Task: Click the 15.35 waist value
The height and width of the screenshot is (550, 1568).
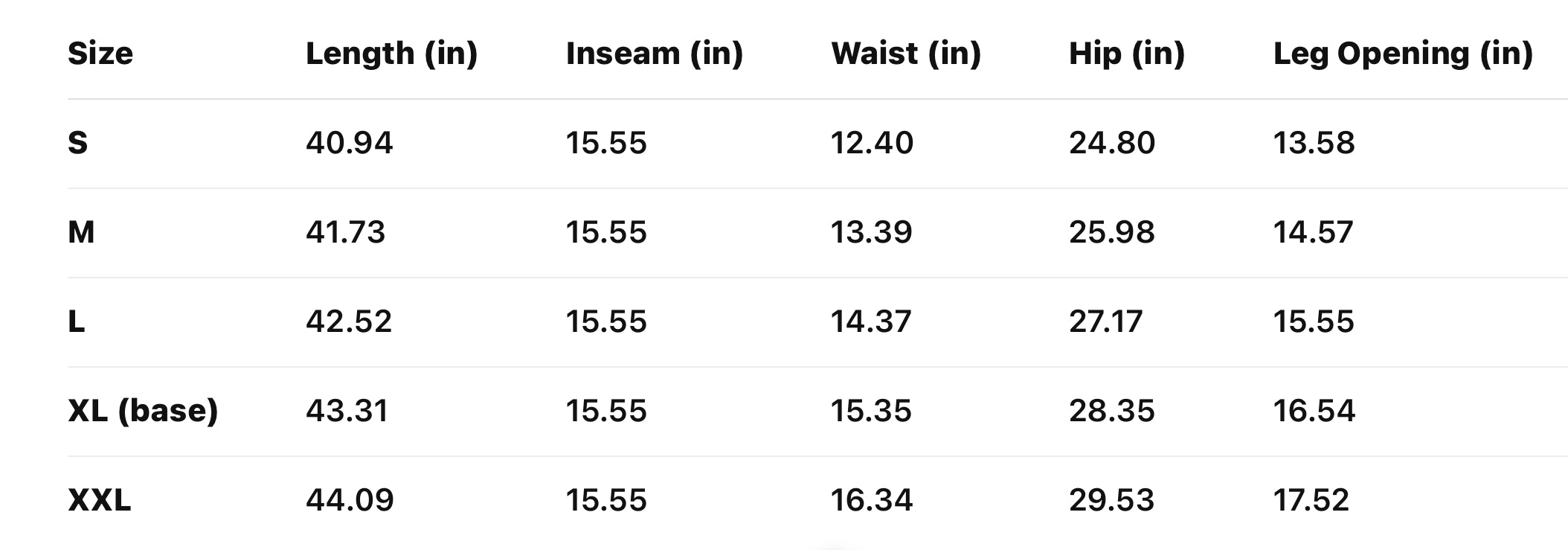Action: click(871, 411)
